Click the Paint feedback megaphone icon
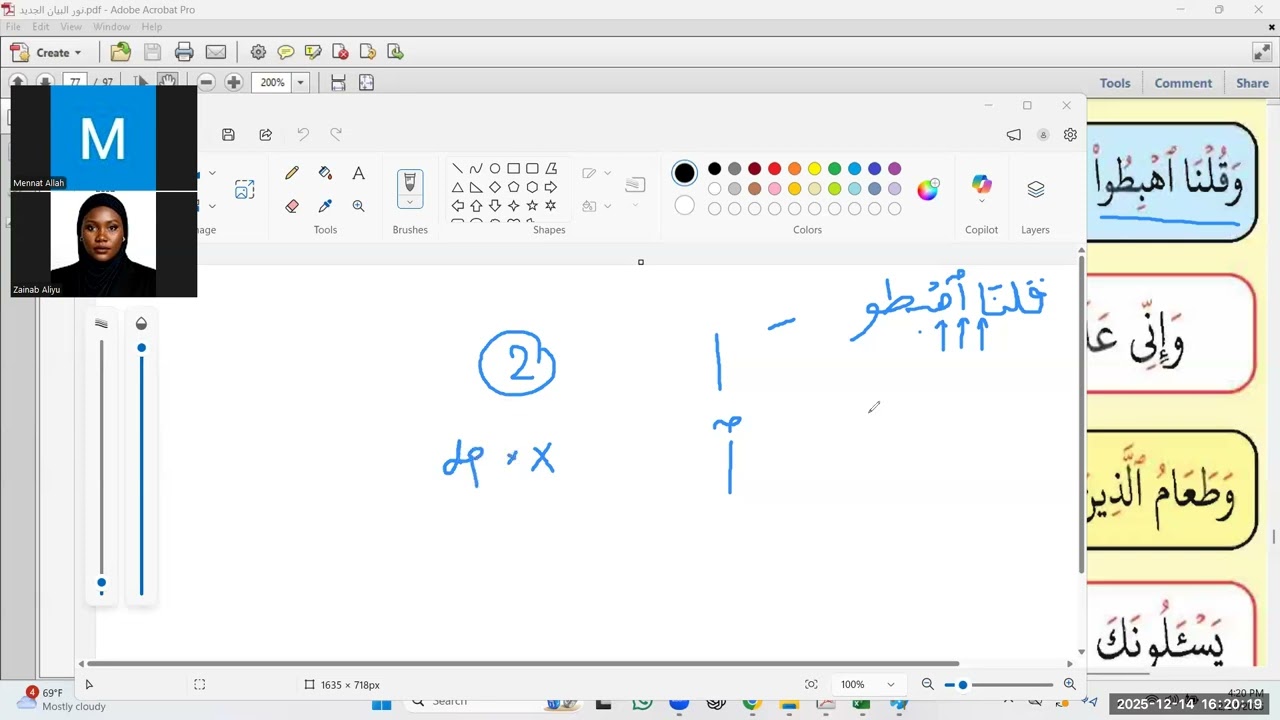 point(1014,134)
